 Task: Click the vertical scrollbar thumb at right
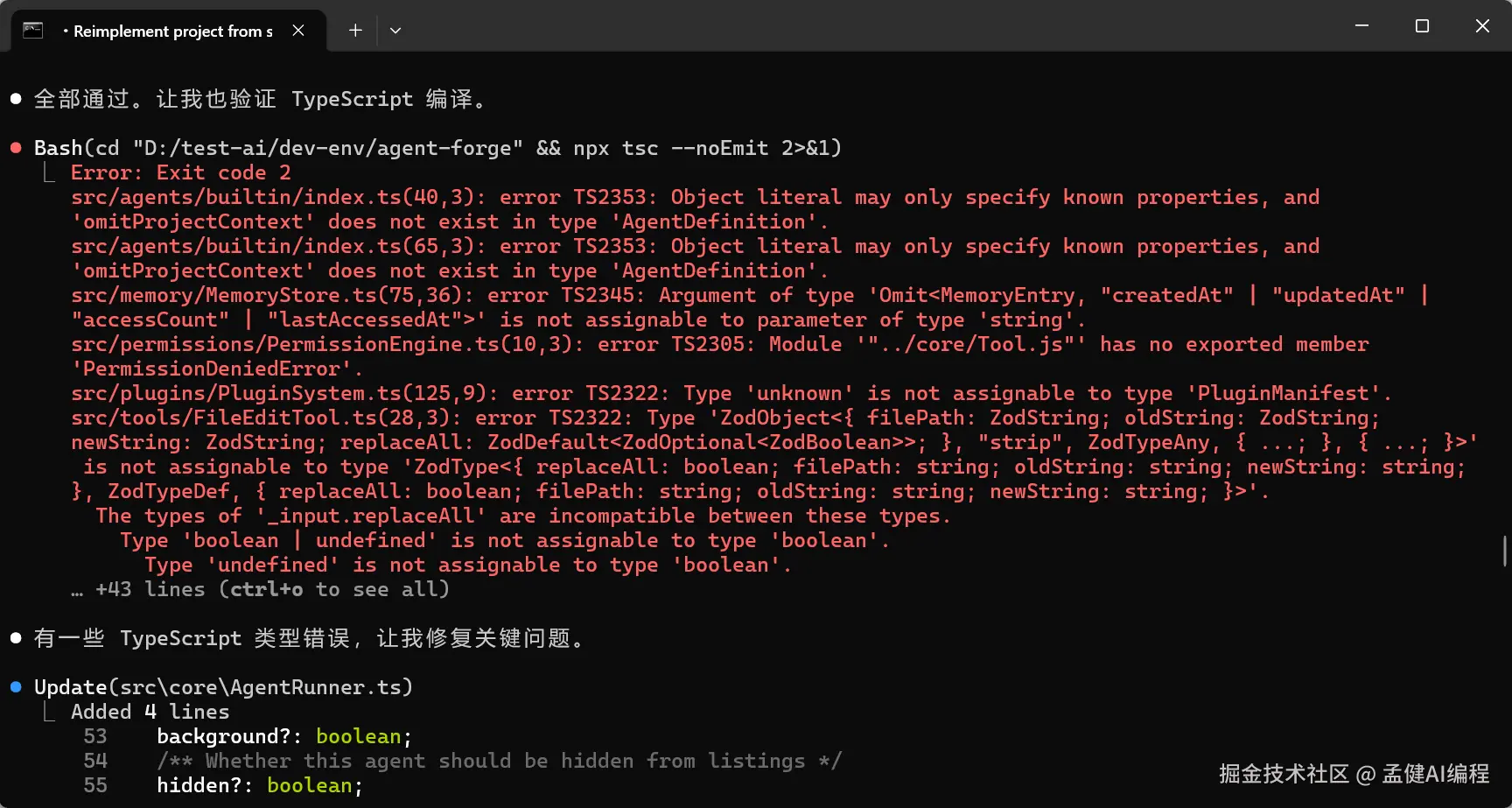tap(1505, 552)
